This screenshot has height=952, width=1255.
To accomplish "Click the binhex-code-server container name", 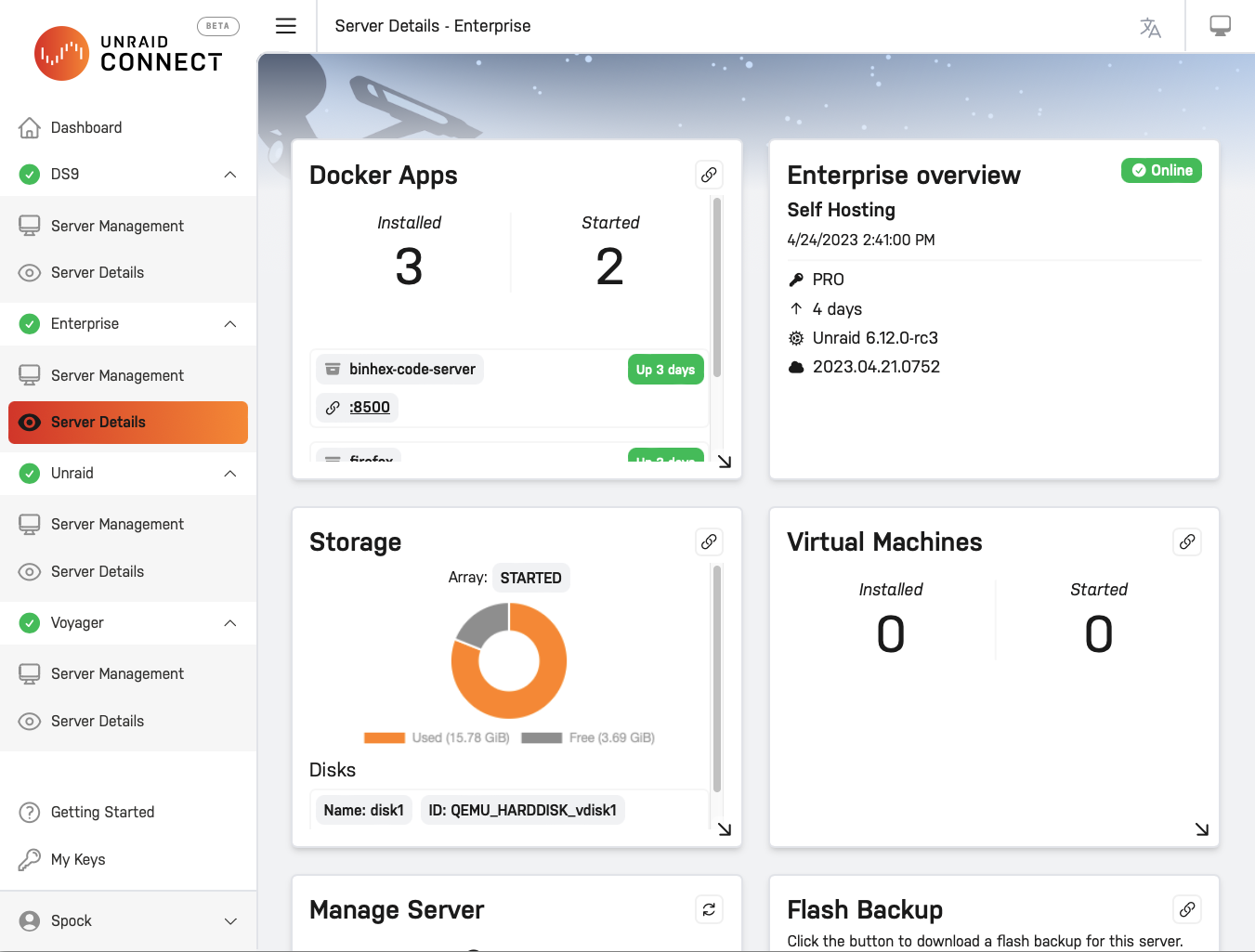I will coord(412,369).
